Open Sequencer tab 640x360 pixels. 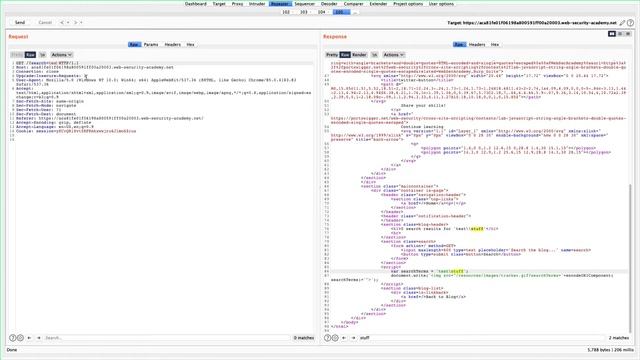pyautogui.click(x=304, y=4)
